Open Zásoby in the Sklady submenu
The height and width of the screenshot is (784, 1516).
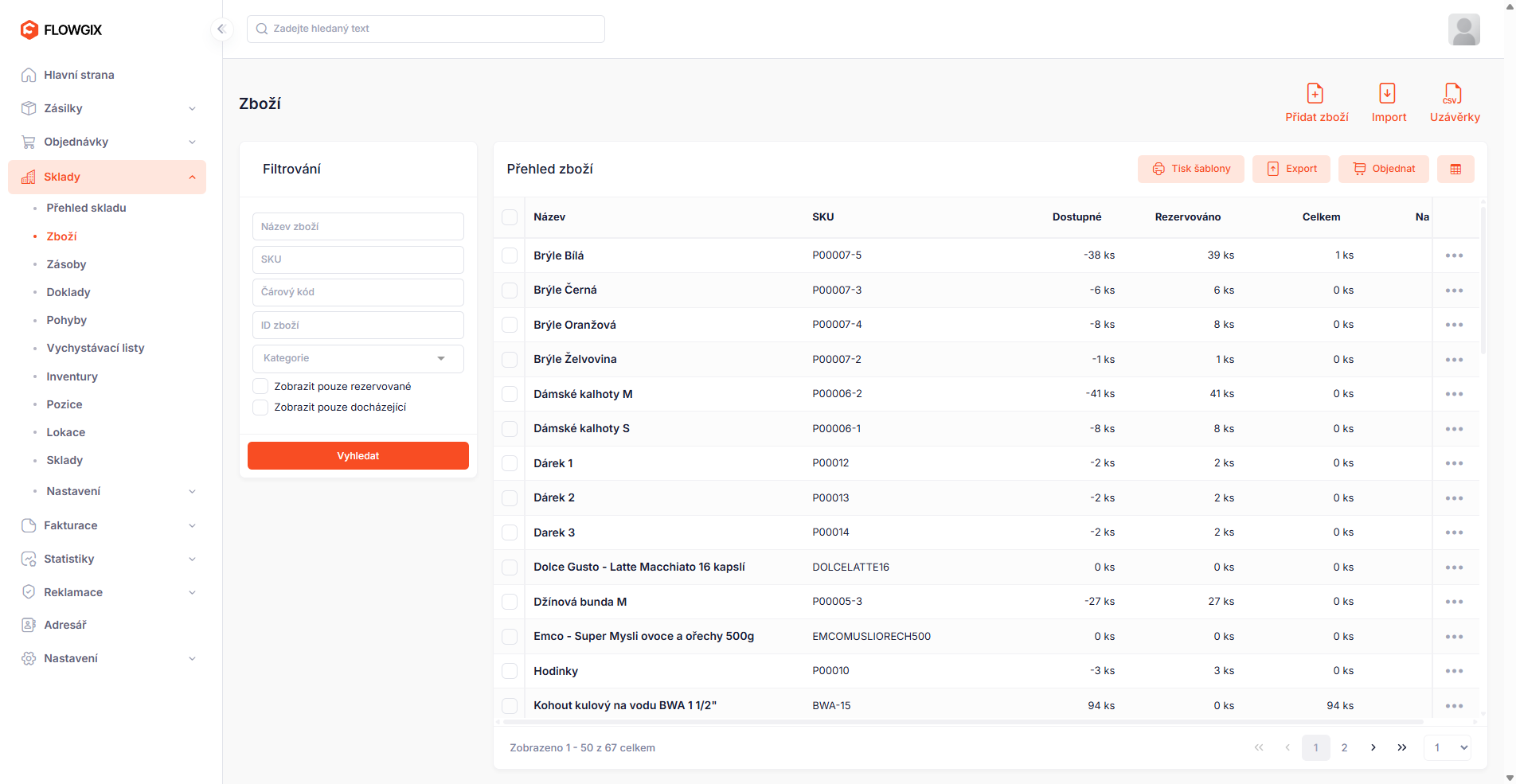tap(66, 264)
